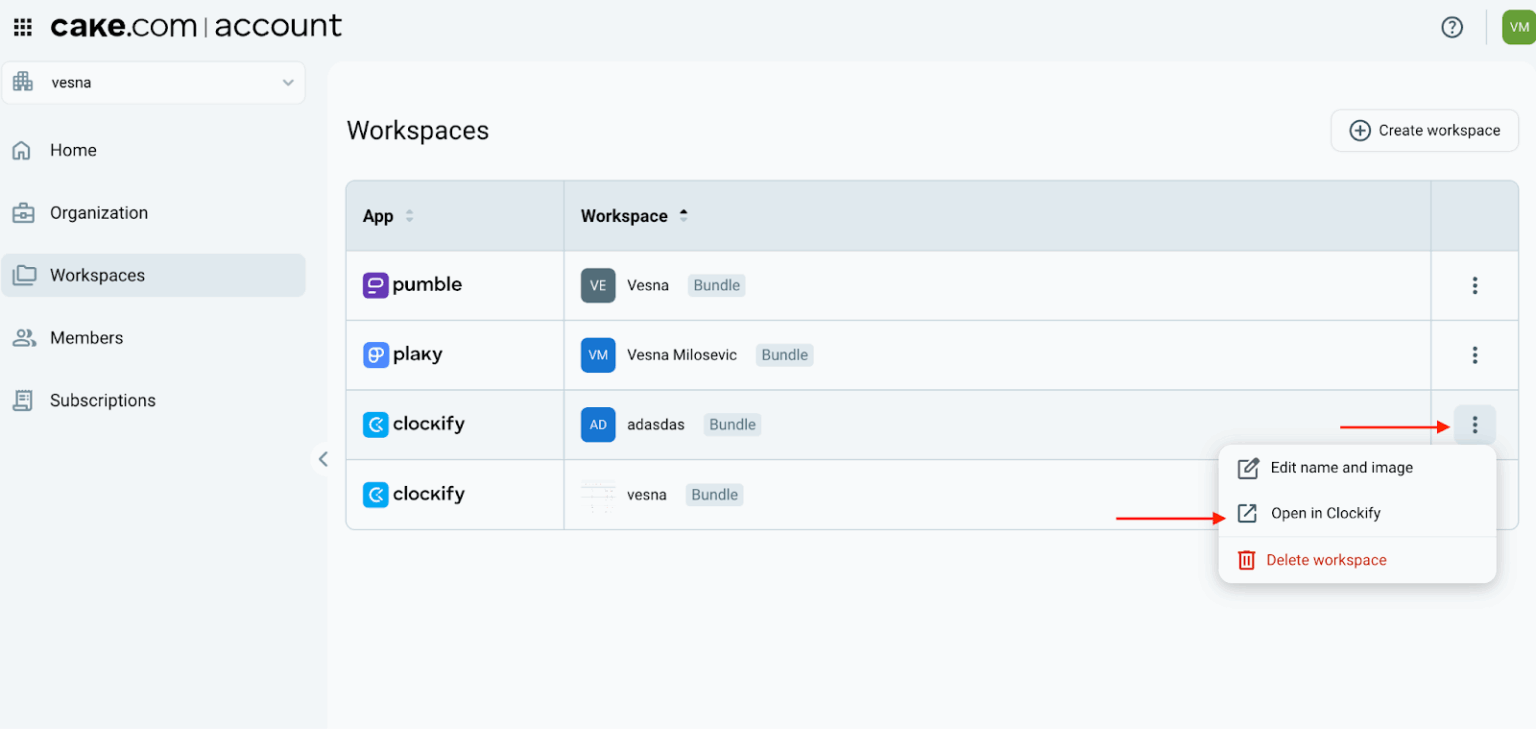
Task: Select Workspaces in sidebar
Action: point(153,275)
